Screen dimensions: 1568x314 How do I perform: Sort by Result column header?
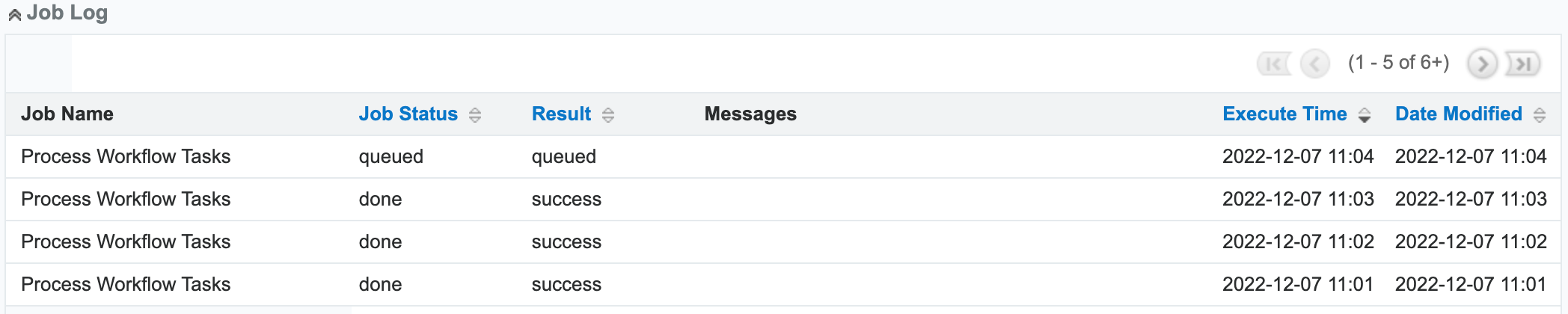click(x=561, y=114)
